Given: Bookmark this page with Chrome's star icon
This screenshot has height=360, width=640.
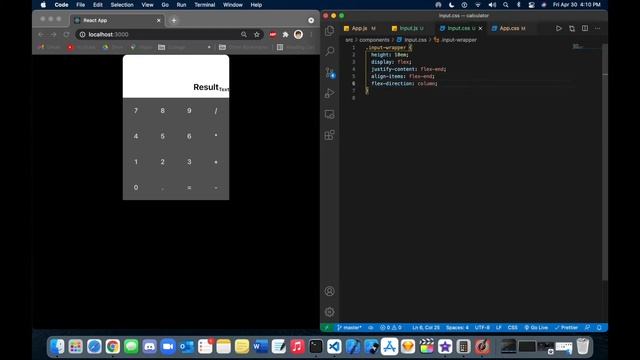Looking at the screenshot, I should [257, 35].
